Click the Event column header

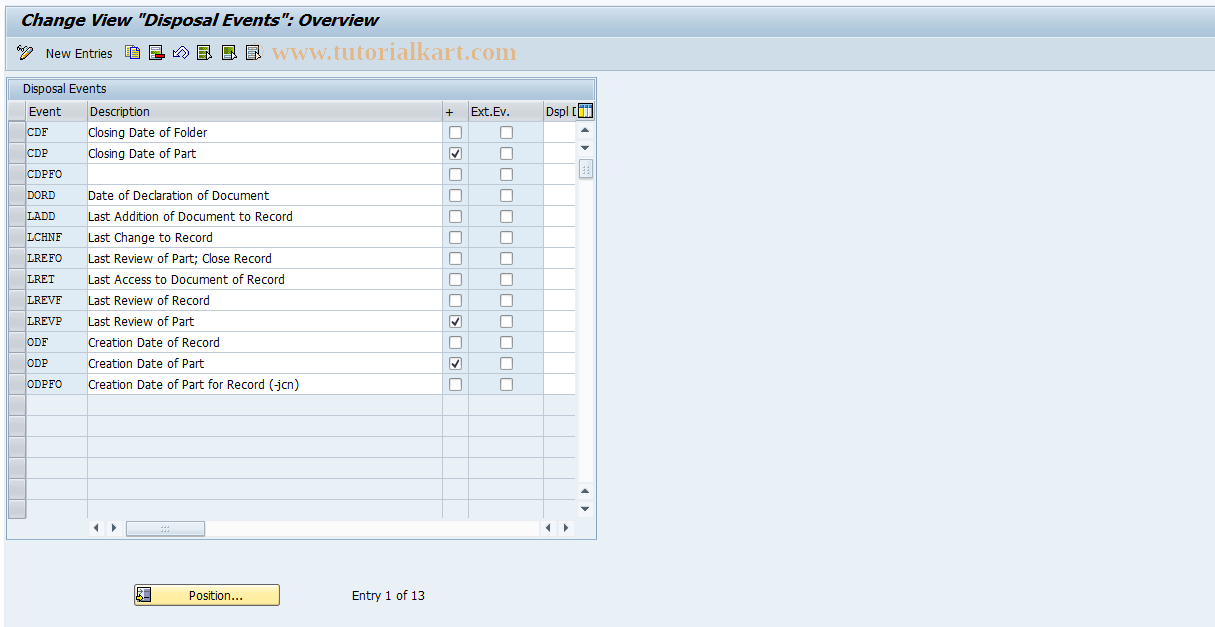point(57,111)
